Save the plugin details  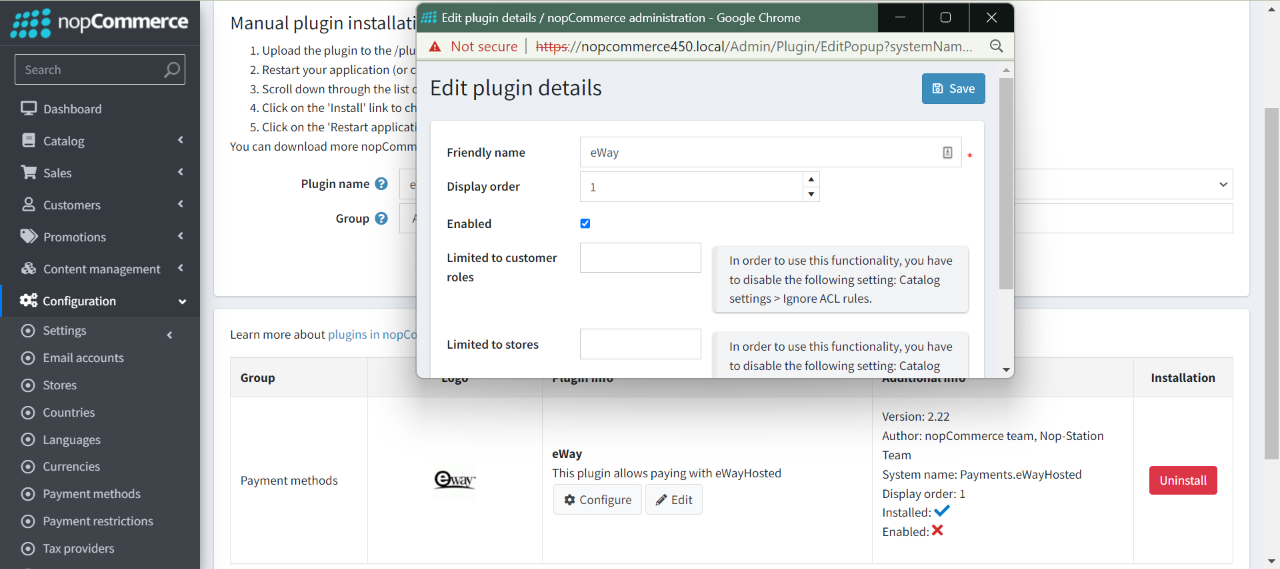(x=953, y=88)
